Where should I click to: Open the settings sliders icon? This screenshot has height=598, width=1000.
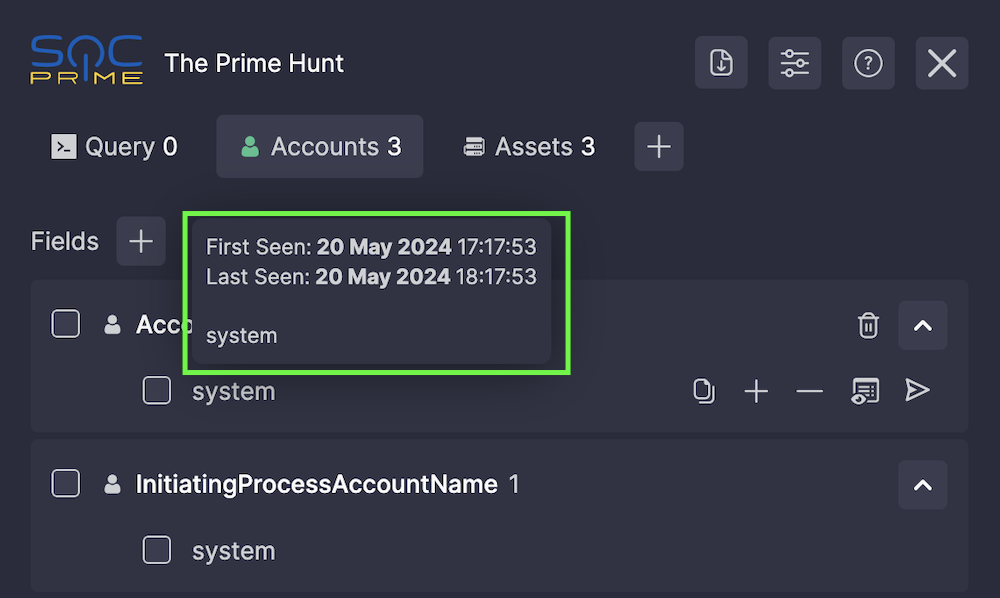[795, 62]
